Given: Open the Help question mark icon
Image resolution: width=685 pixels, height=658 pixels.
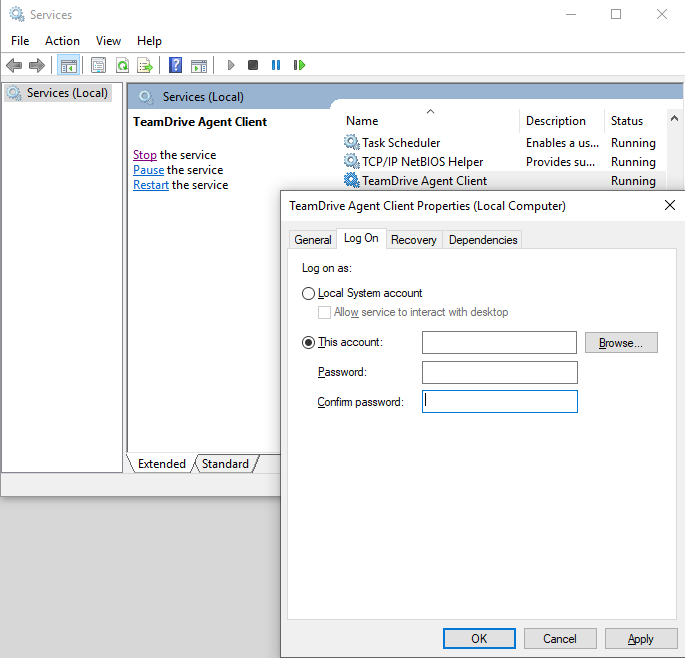Looking at the screenshot, I should pos(175,65).
